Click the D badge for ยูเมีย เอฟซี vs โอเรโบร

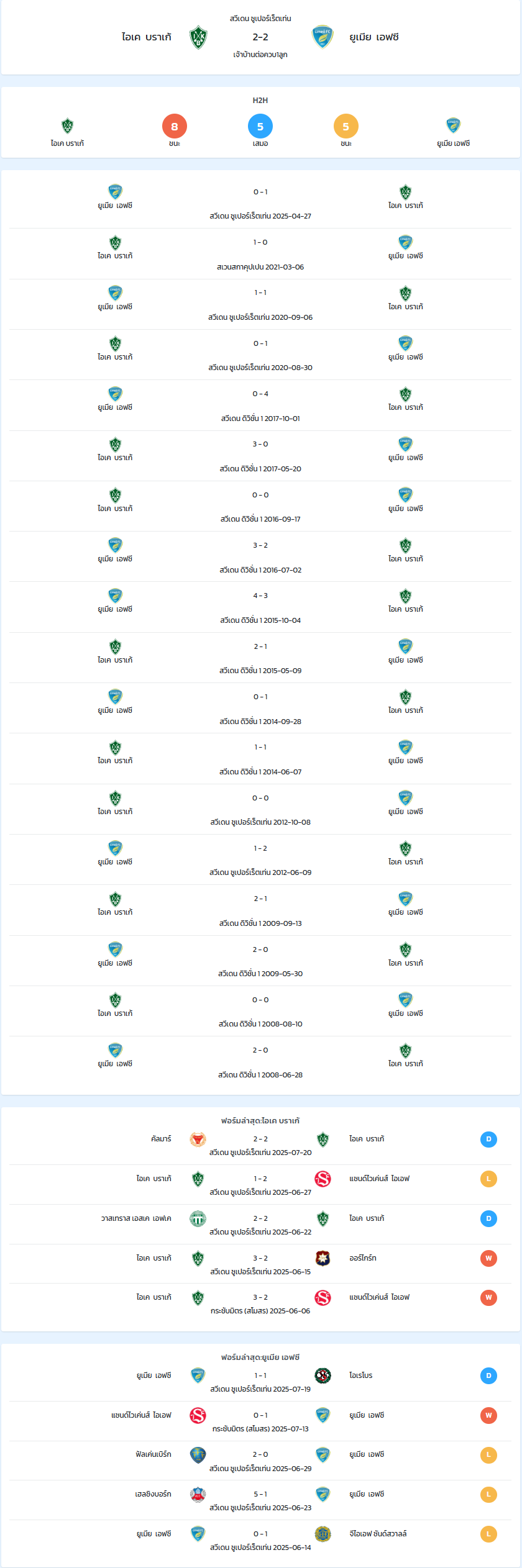click(488, 1375)
